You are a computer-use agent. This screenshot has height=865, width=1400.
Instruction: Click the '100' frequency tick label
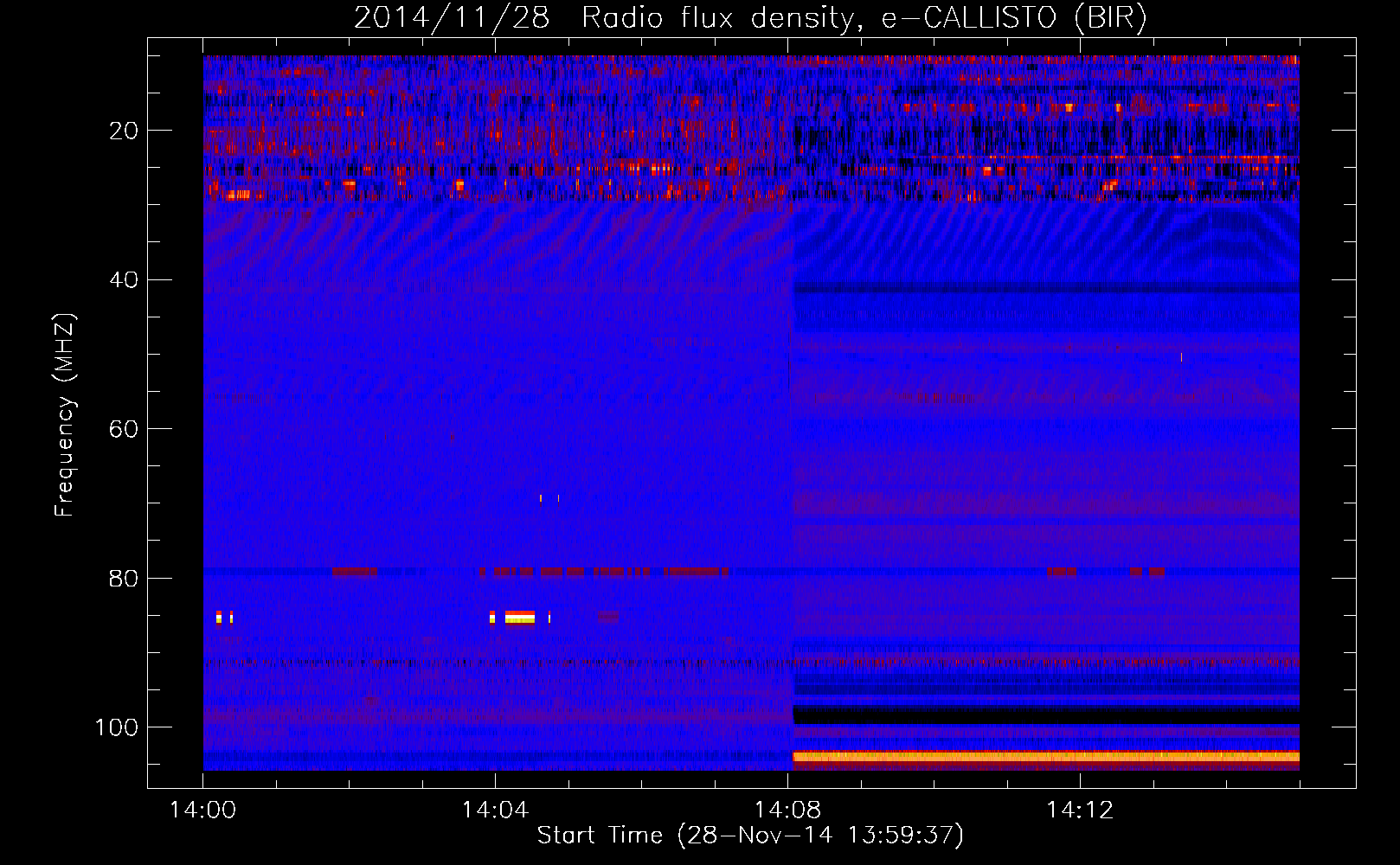coord(117,727)
